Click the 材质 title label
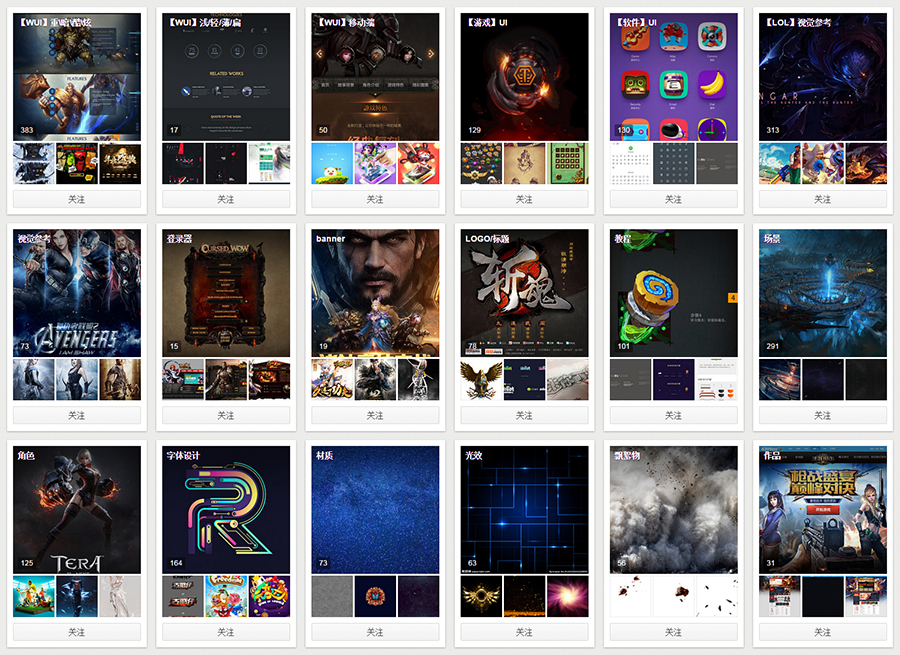The image size is (900, 655). click(x=324, y=455)
